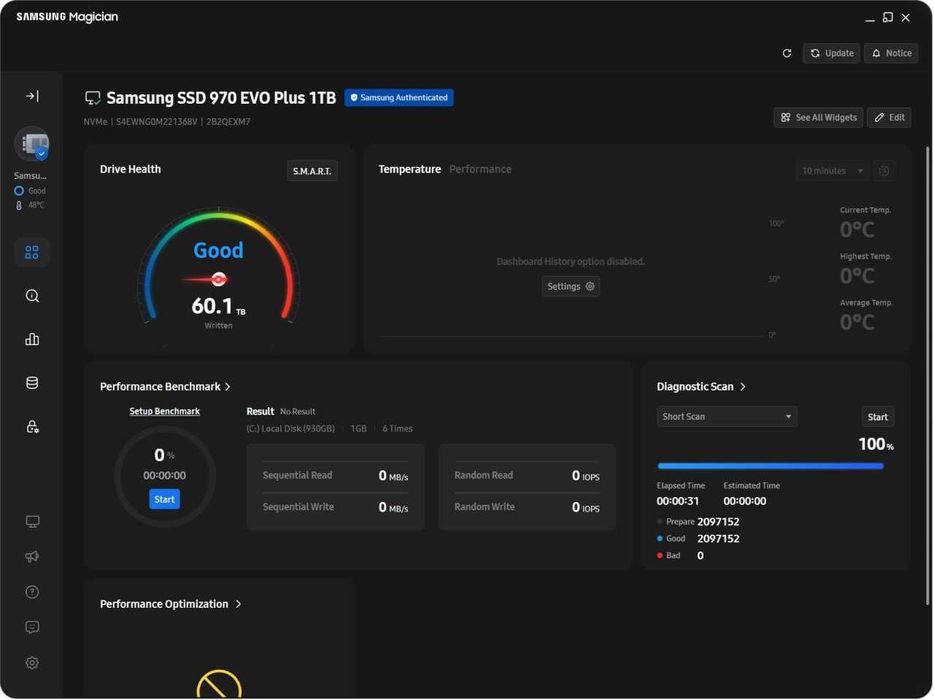This screenshot has height=700, width=934.
Task: Click the Elapsed Time 00:00:31 value
Action: pos(678,501)
